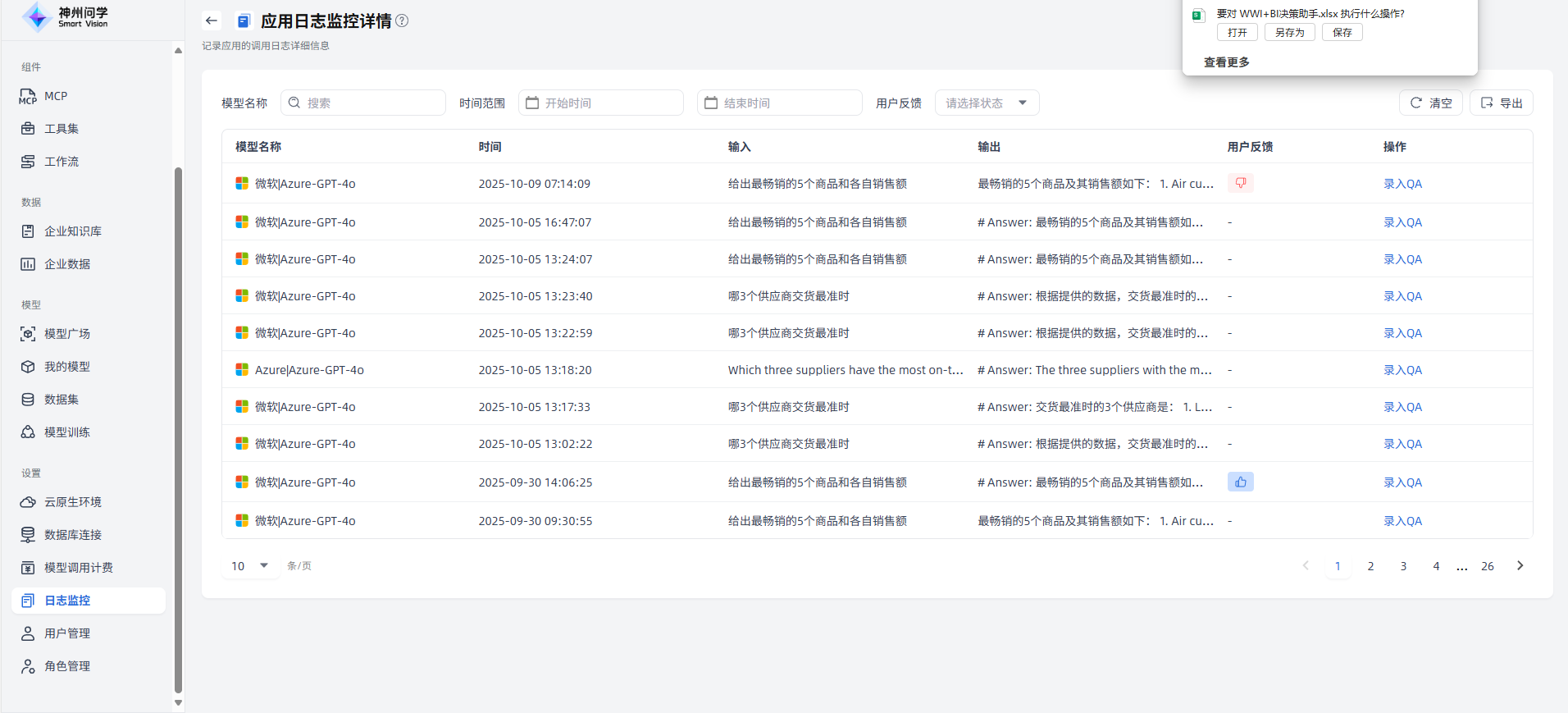
Task: Click 录入QA link in first row
Action: 1402,184
